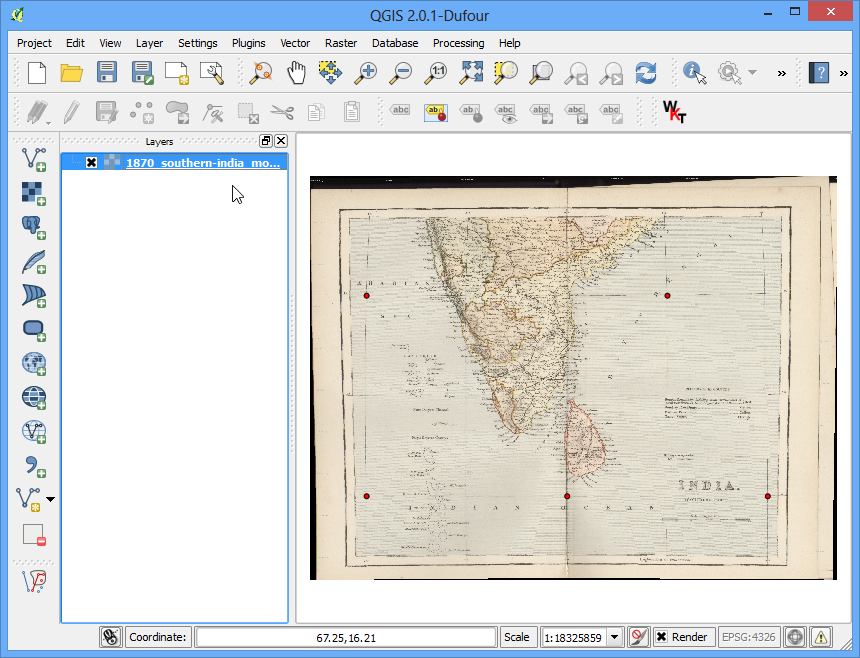Float the Layers panel
Screen dimensions: 860x658
coord(266,141)
